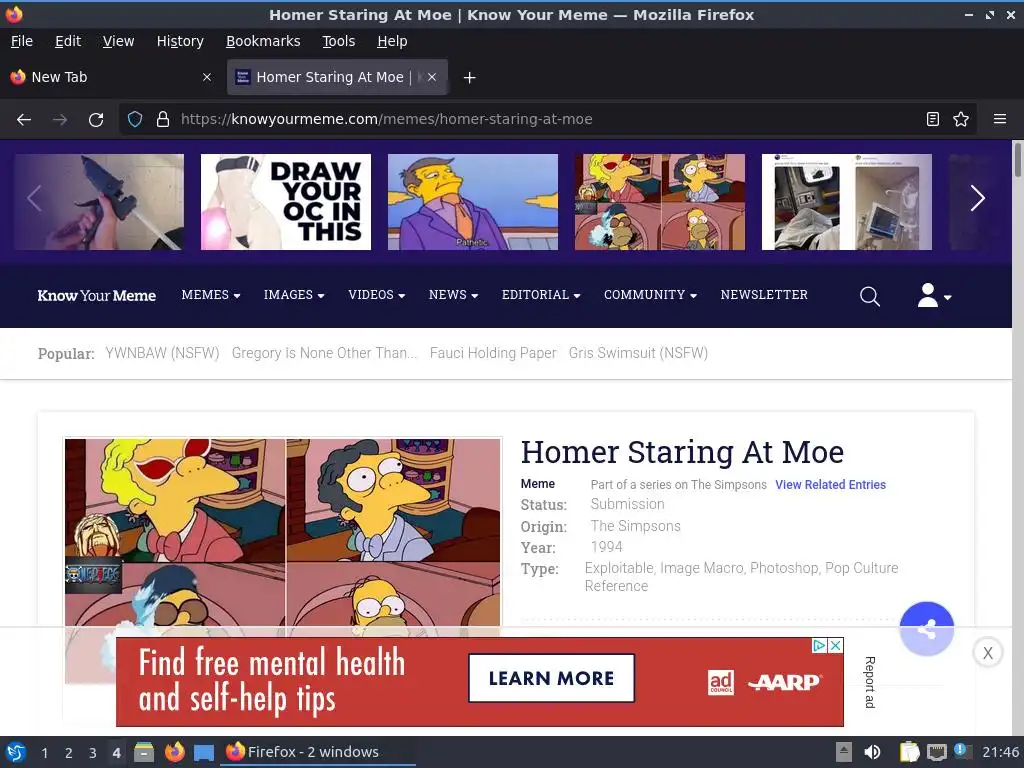Click the Report ad text

point(870,682)
